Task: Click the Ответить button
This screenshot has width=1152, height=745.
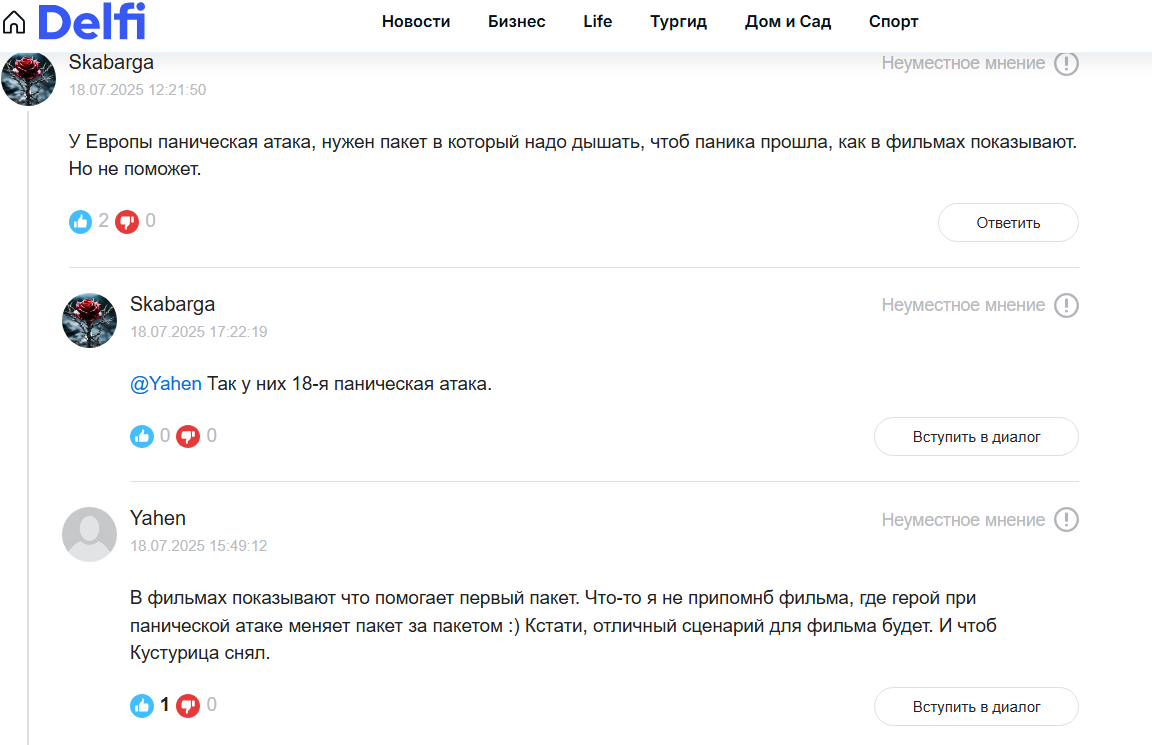Action: point(1008,223)
